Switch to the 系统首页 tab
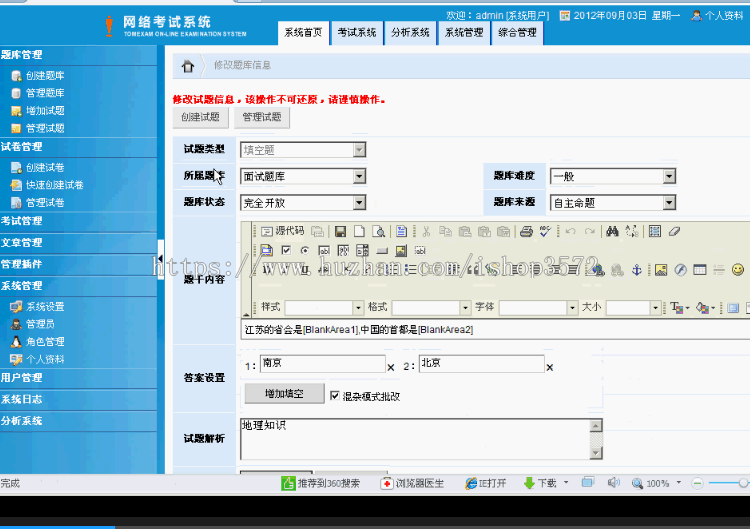The height and width of the screenshot is (529, 750). point(303,33)
